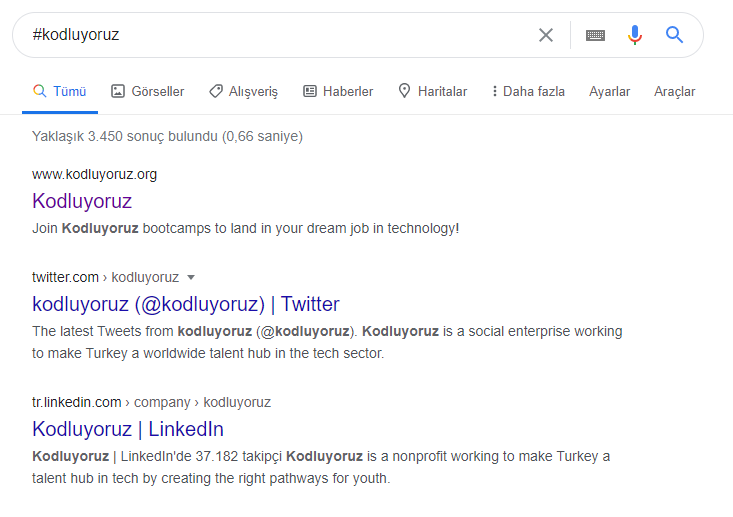The image size is (733, 517).
Task: Click the twitter.com › kodluyoruz breadcrumb
Action: point(105,277)
